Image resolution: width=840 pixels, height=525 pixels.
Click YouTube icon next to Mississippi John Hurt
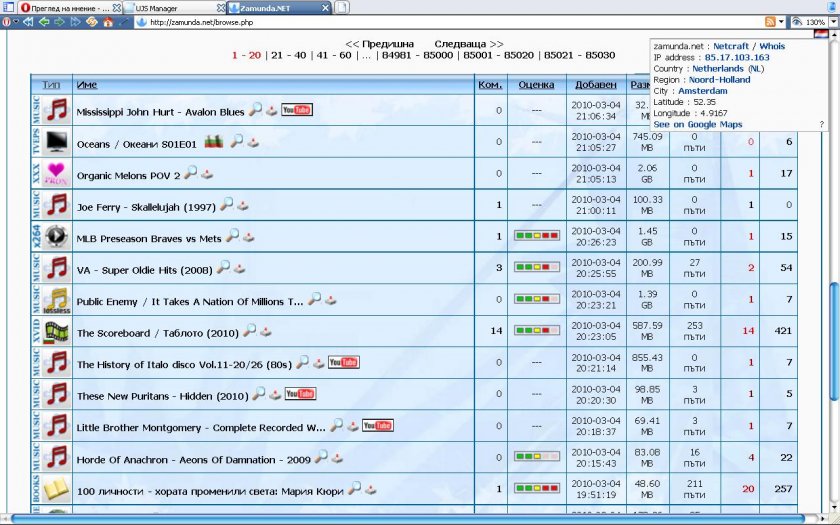[x=297, y=110]
